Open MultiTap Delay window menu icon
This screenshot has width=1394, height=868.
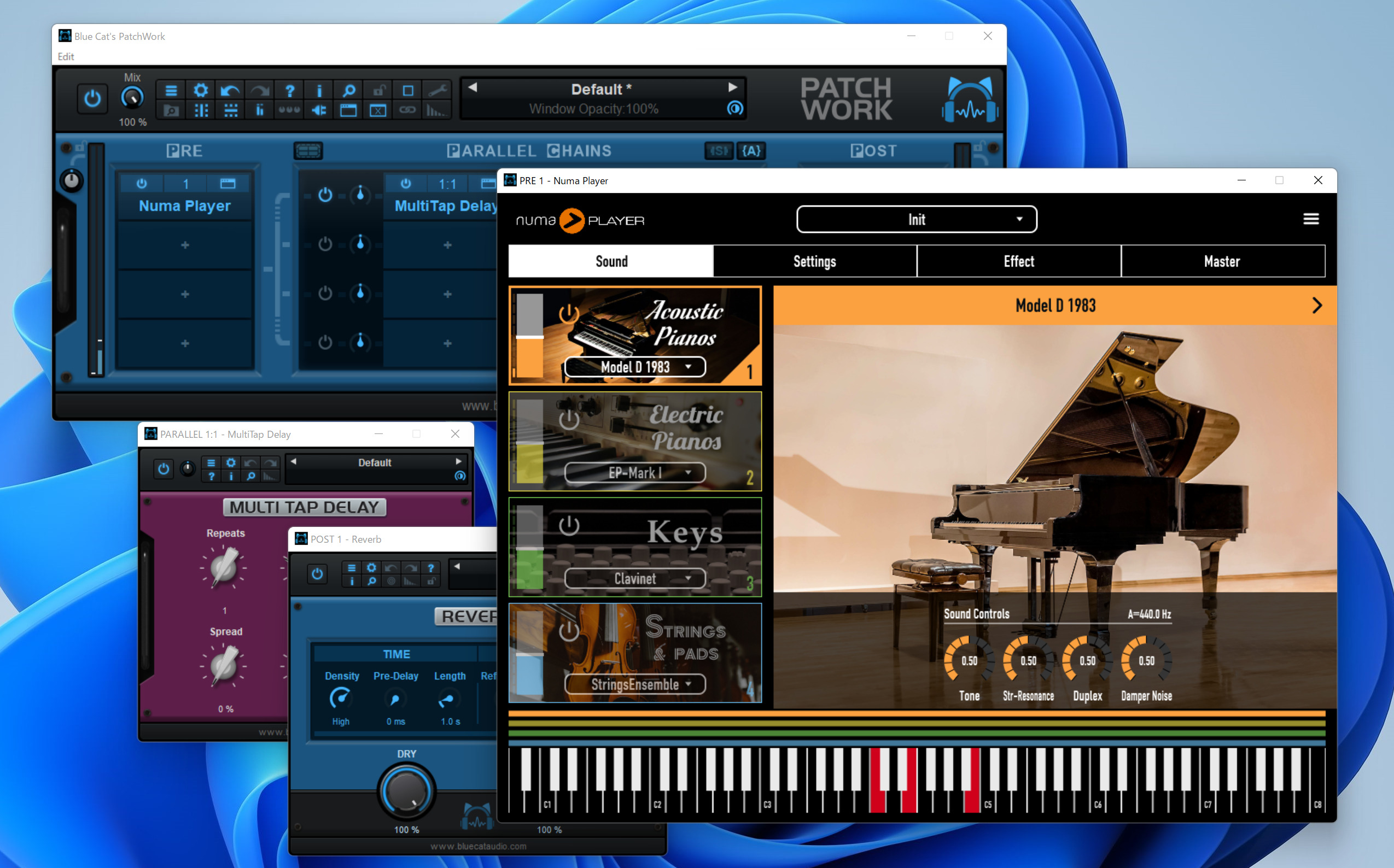coord(211,463)
